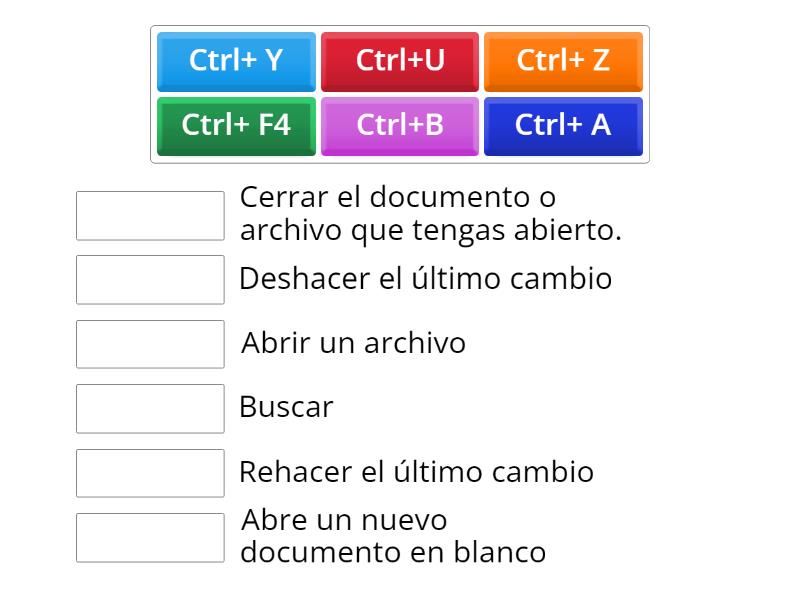Click the answer box beside 'Abre un nuevo documento'
Image resolution: width=800 pixels, height=600 pixels.
150,537
